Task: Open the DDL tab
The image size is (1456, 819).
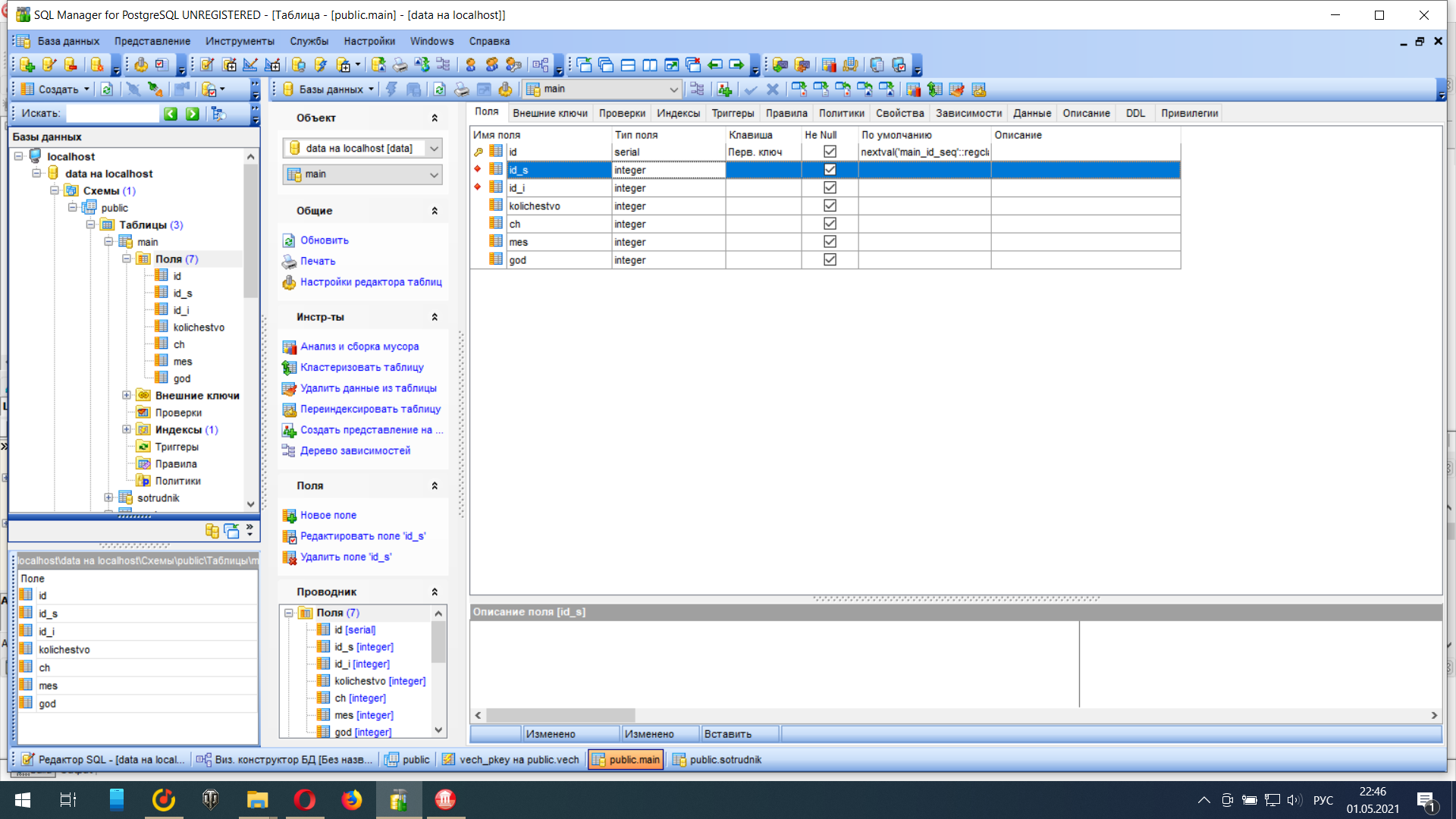Action: click(x=1135, y=113)
